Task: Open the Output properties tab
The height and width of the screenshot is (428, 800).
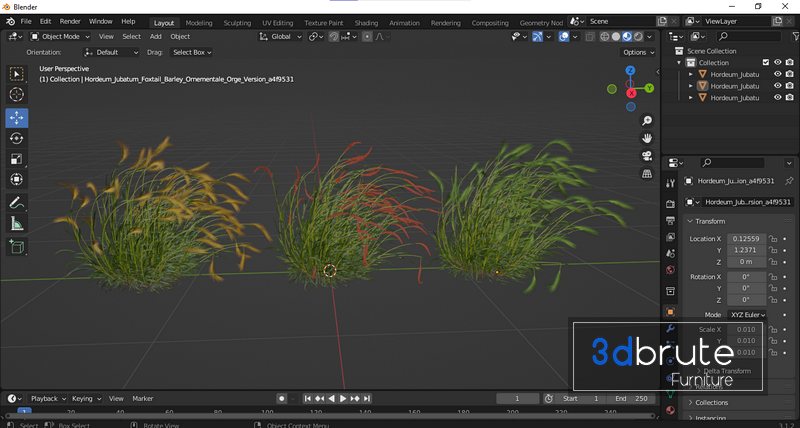Action: click(670, 220)
